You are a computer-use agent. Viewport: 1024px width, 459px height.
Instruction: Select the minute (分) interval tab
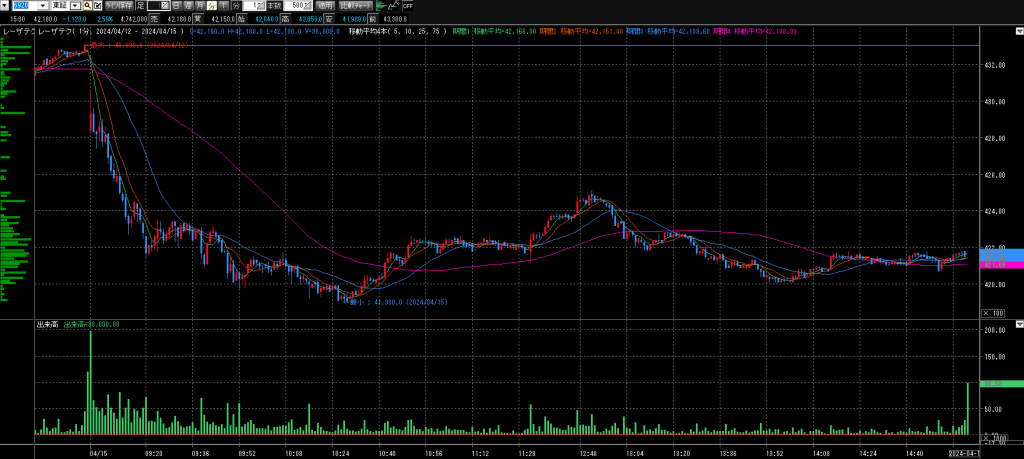coord(211,6)
